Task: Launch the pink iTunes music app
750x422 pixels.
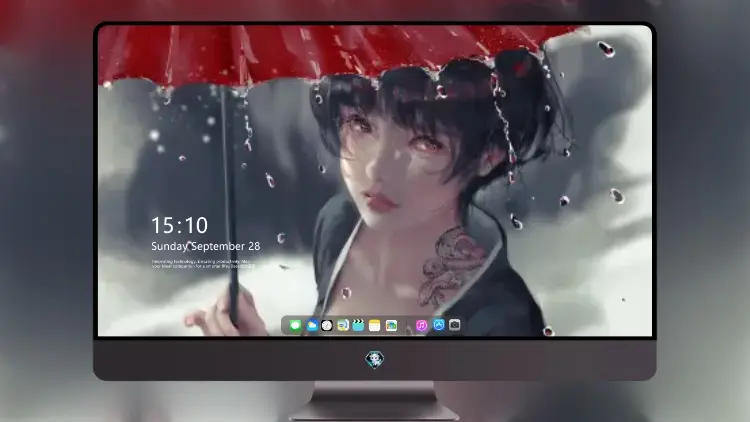Action: pos(421,326)
